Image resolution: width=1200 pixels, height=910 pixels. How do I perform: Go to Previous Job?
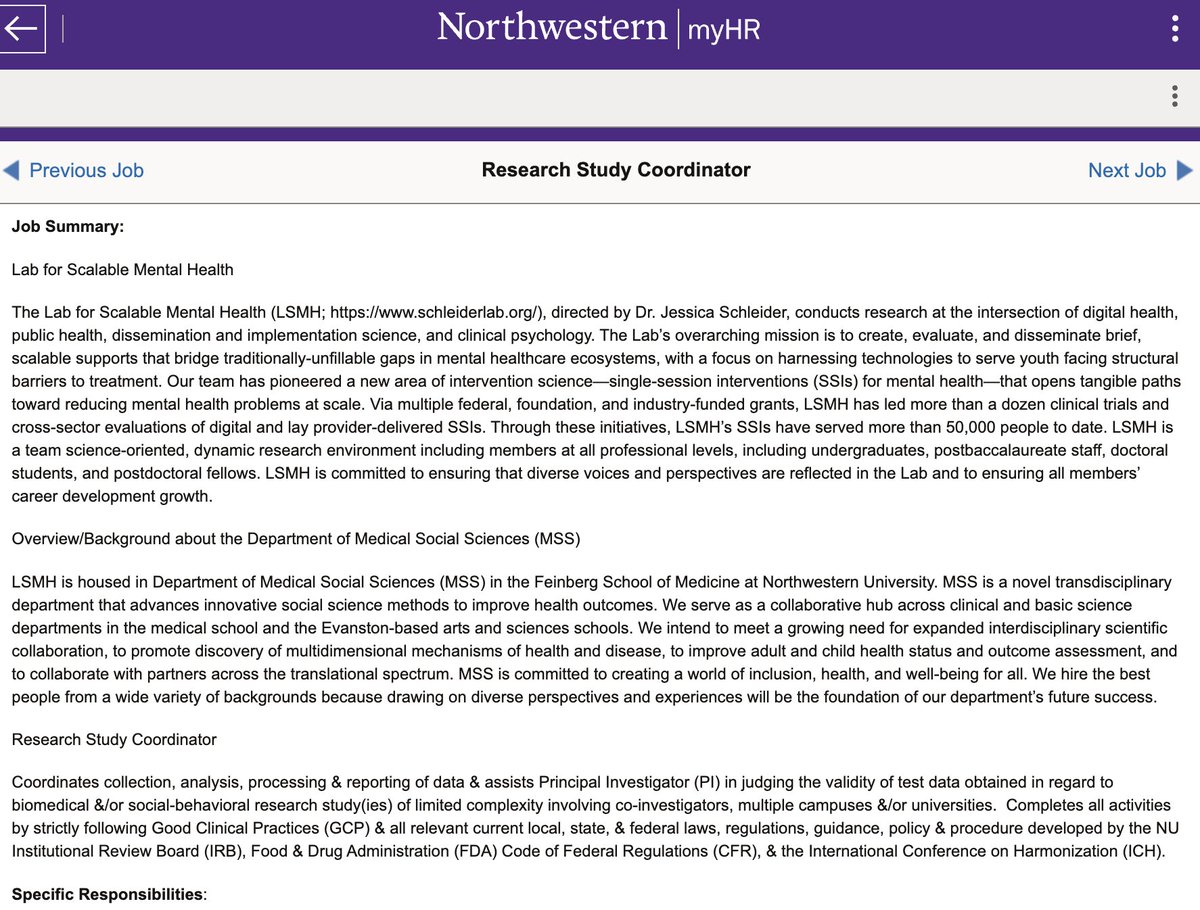[x=86, y=170]
